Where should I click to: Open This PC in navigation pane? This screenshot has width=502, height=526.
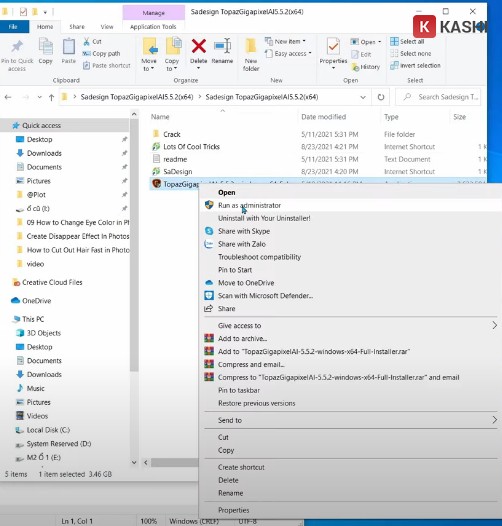point(33,319)
